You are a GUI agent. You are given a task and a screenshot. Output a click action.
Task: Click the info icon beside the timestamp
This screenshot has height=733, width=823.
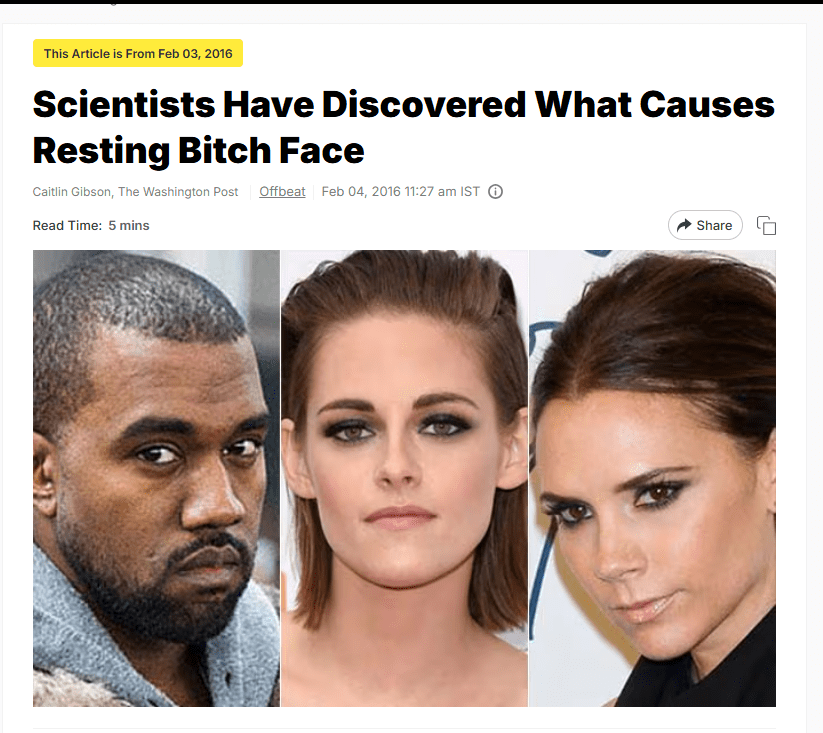point(495,192)
